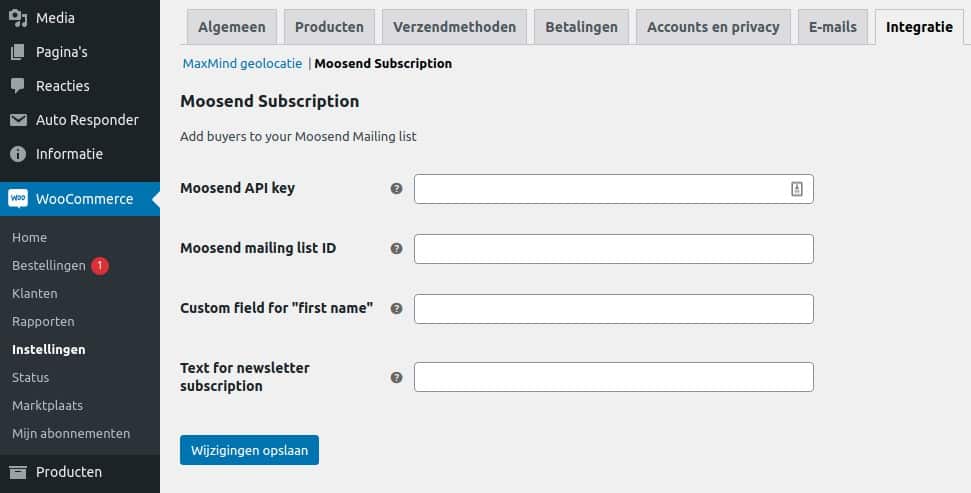Click password manager icon inside API key field
The height and width of the screenshot is (493, 971).
796,189
